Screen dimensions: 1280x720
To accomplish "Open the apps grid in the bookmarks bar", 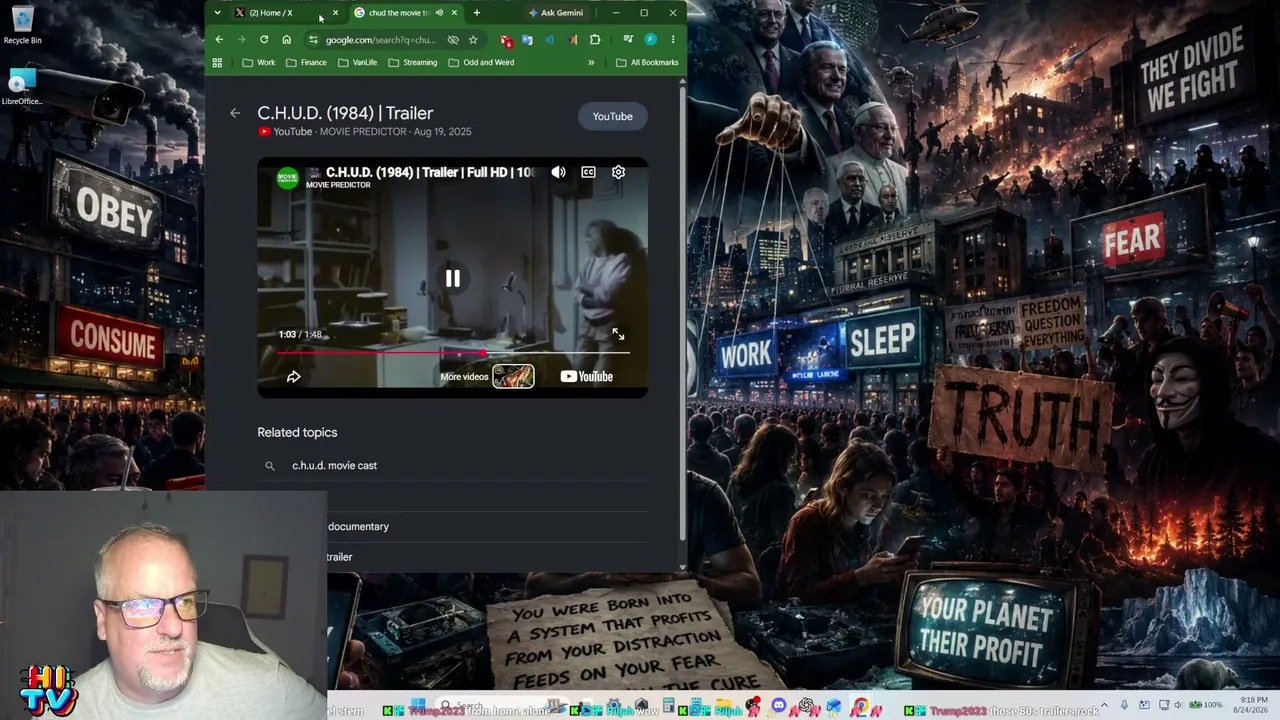I will [x=217, y=62].
